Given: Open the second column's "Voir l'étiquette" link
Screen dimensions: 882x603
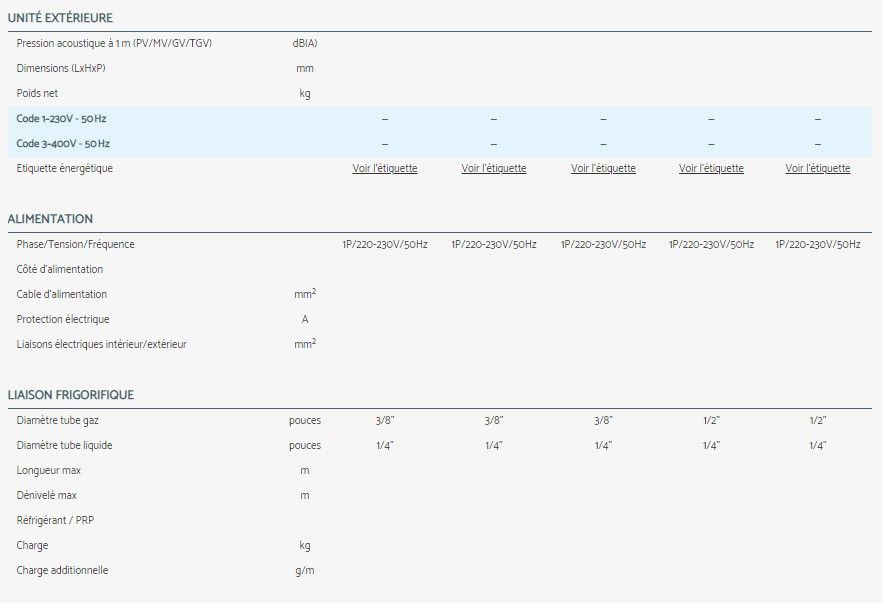Looking at the screenshot, I should [x=493, y=169].
